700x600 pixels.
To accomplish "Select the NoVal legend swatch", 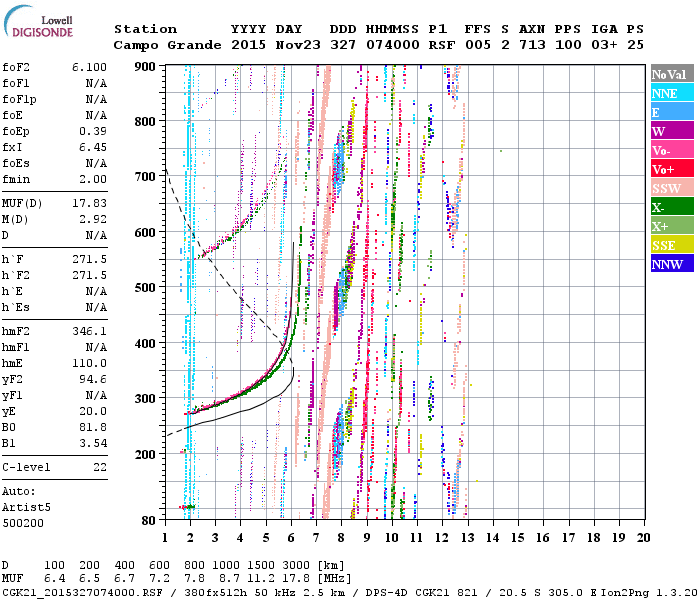I will pos(672,74).
